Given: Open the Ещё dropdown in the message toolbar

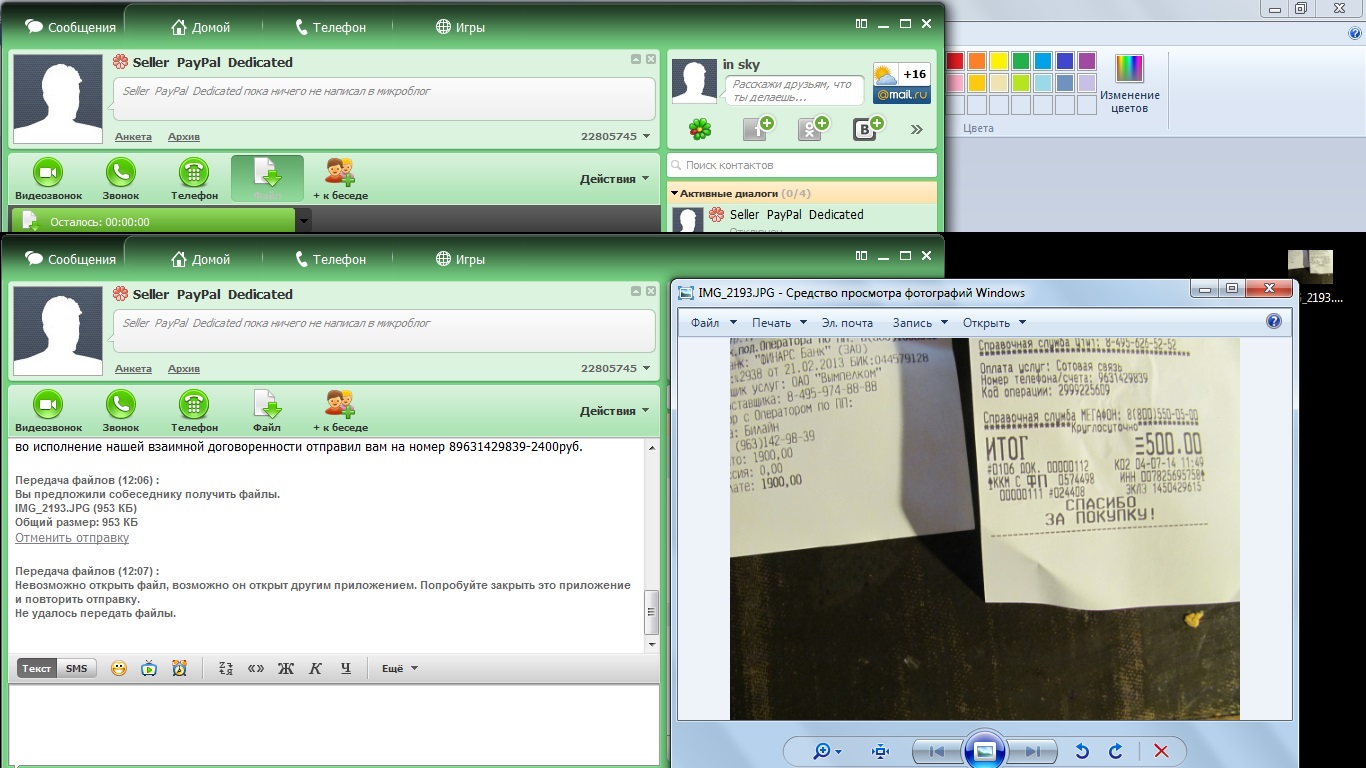Looking at the screenshot, I should point(400,668).
